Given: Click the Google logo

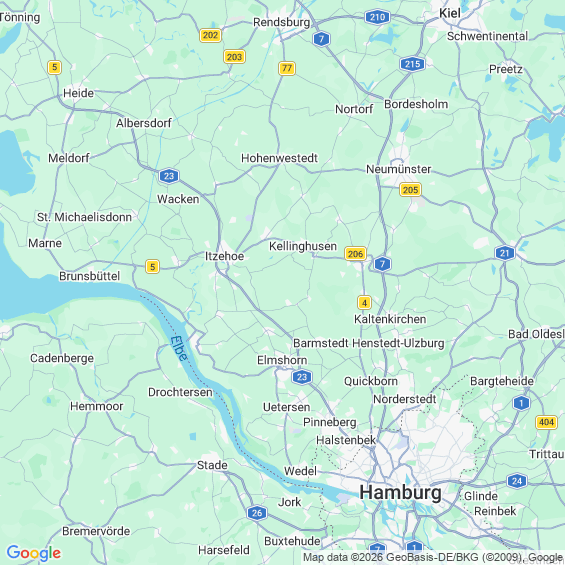Looking at the screenshot, I should 34,553.
